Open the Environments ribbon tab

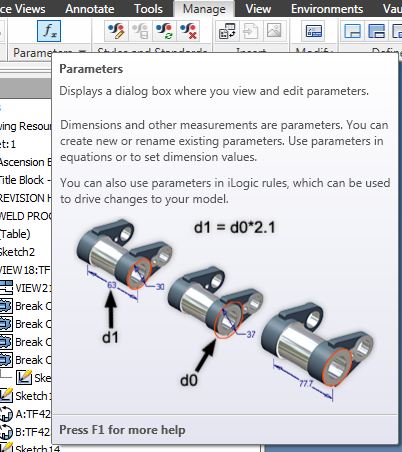pyautogui.click(x=327, y=9)
